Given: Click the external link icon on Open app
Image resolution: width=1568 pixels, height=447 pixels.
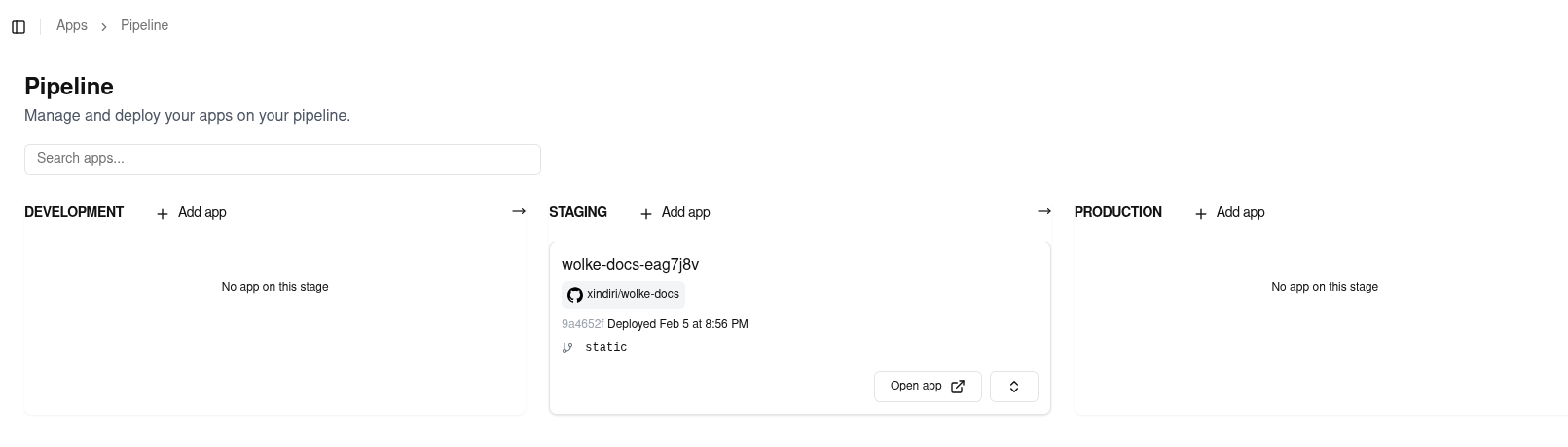Looking at the screenshot, I should point(958,387).
